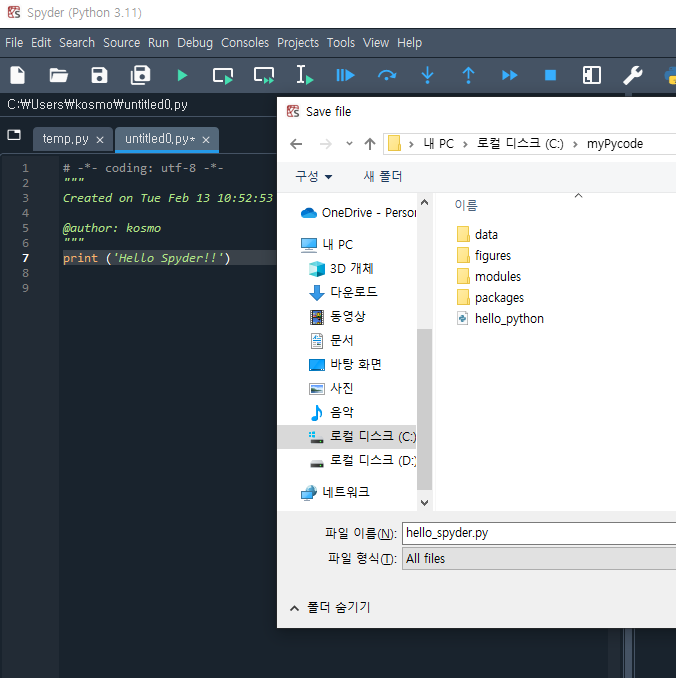Continue execution with the fast-forward icon

(x=509, y=76)
